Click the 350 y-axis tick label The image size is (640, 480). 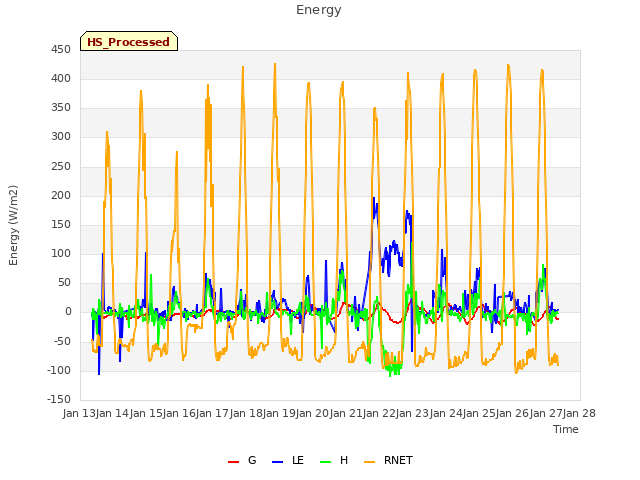[x=61, y=108]
